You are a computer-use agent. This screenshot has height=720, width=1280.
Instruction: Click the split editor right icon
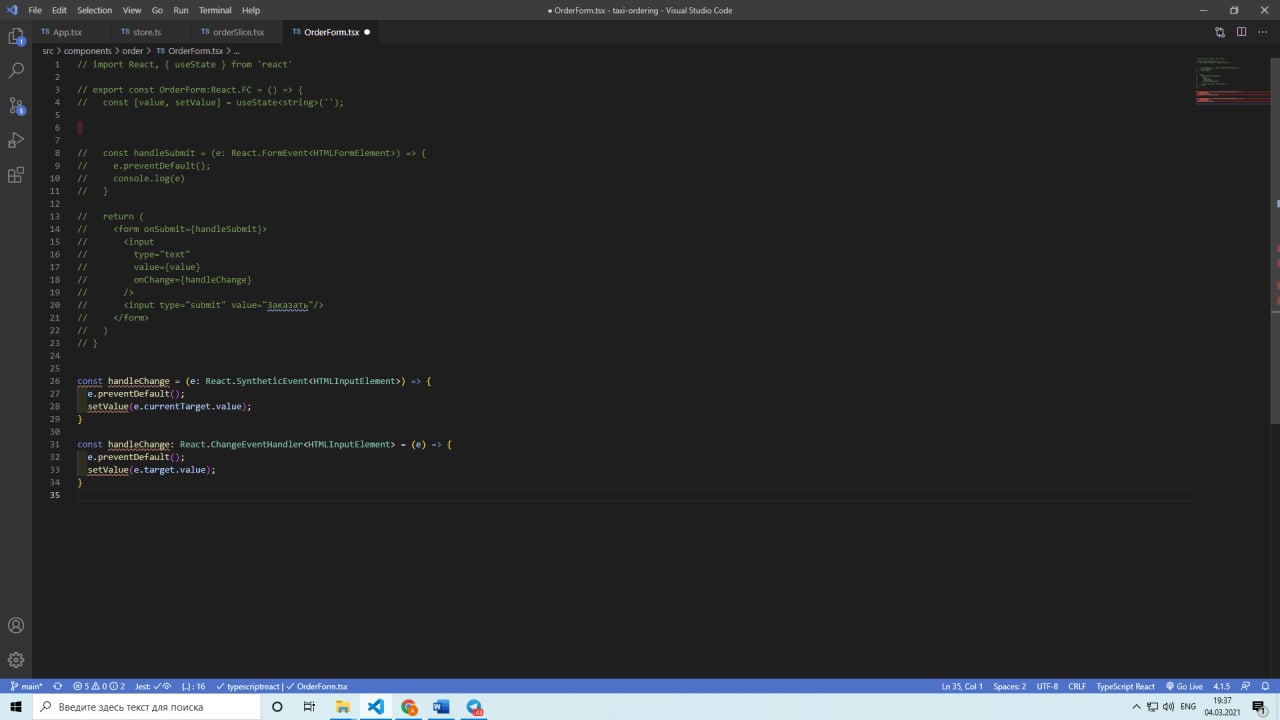point(1241,32)
